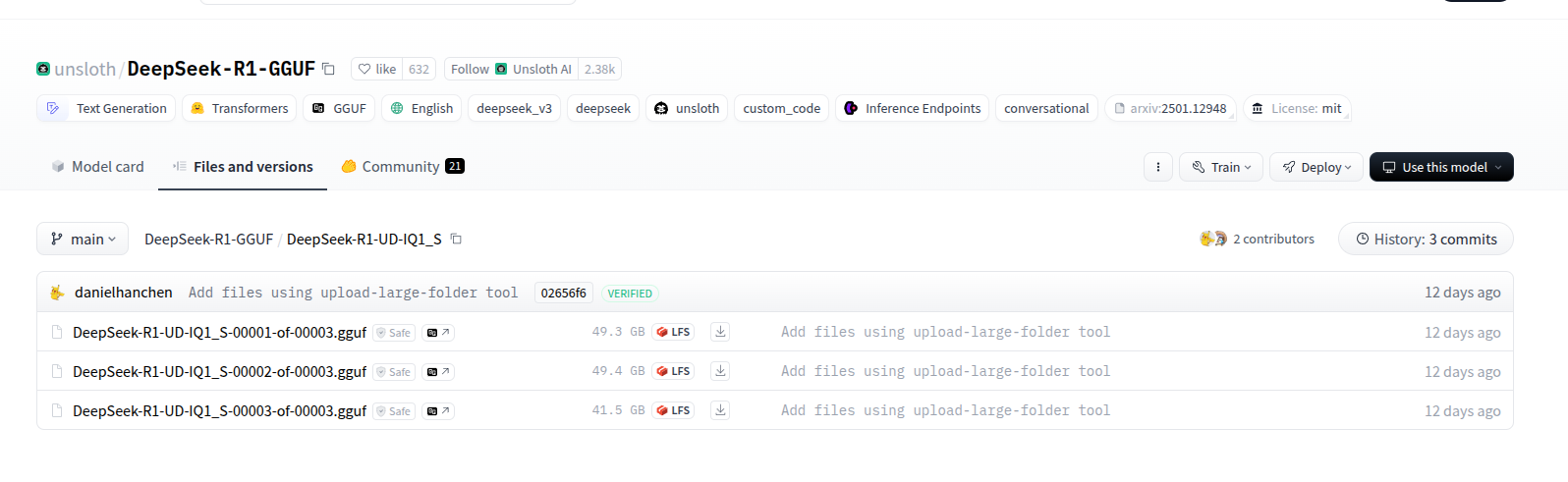Open the License: mit tag

(1297, 108)
